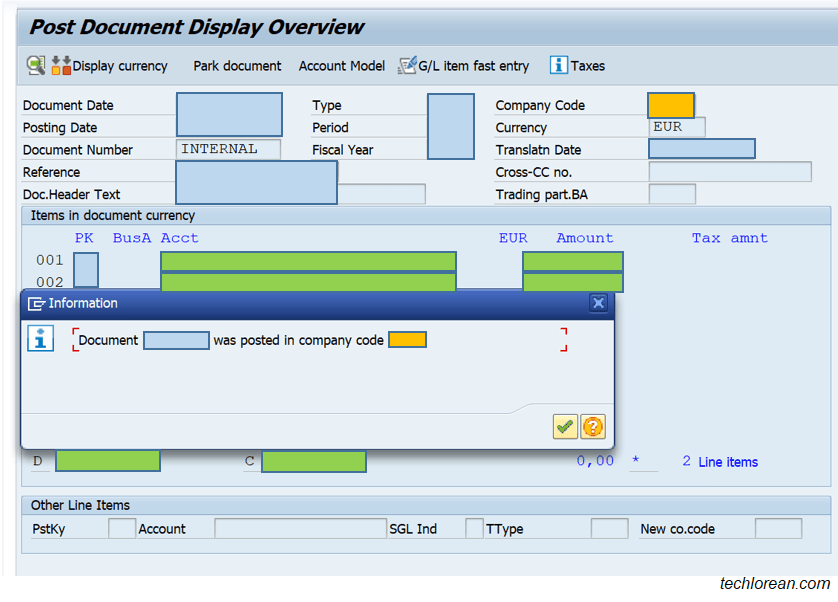The width and height of the screenshot is (838, 602).
Task: Close the Information popup window
Action: (x=598, y=303)
